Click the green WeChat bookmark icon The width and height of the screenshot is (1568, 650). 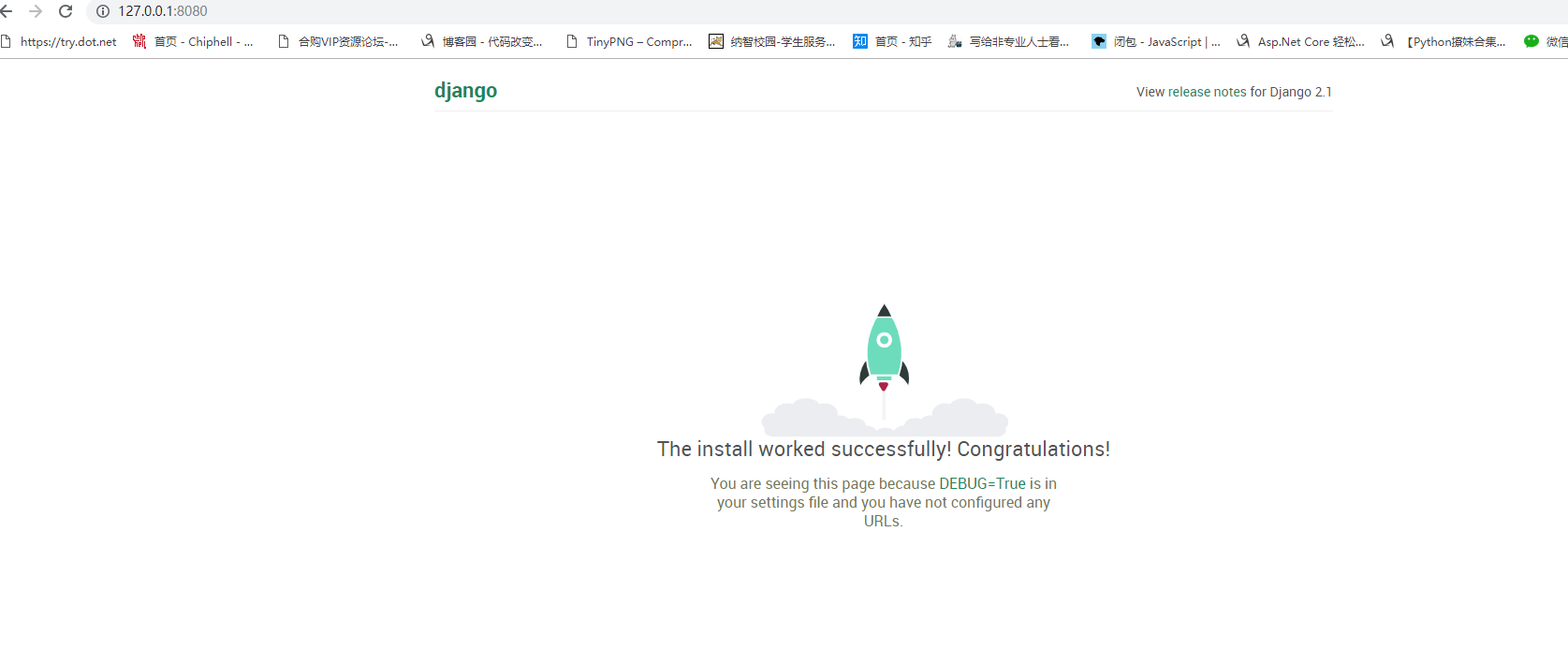[x=1531, y=41]
